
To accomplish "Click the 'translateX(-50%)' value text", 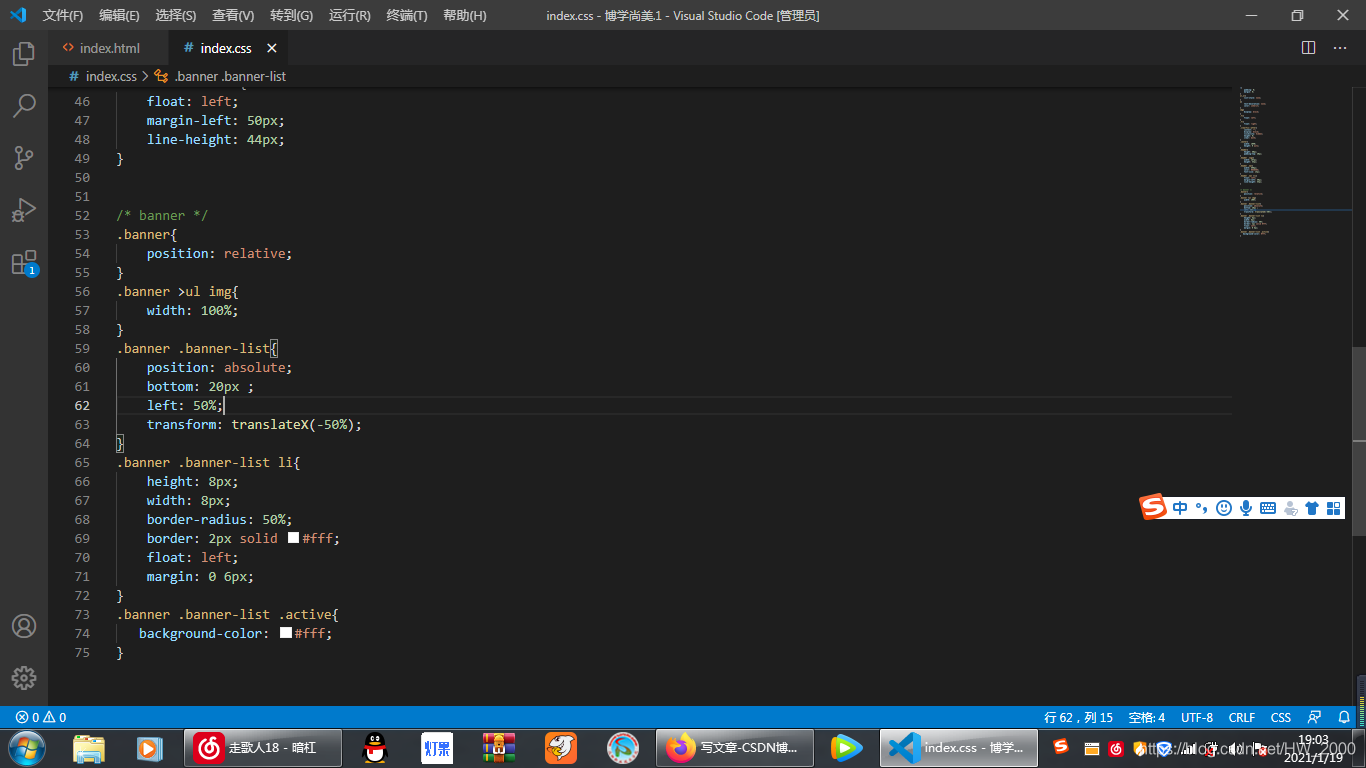I will [293, 424].
